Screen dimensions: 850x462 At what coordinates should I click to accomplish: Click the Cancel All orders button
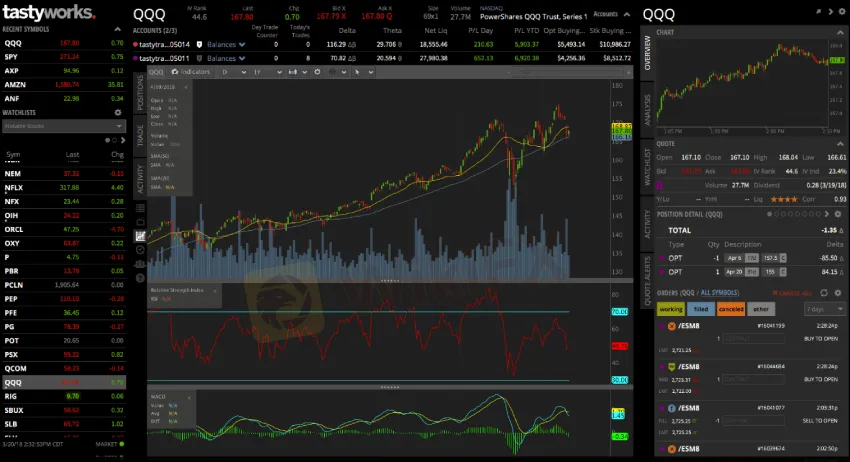pos(791,293)
